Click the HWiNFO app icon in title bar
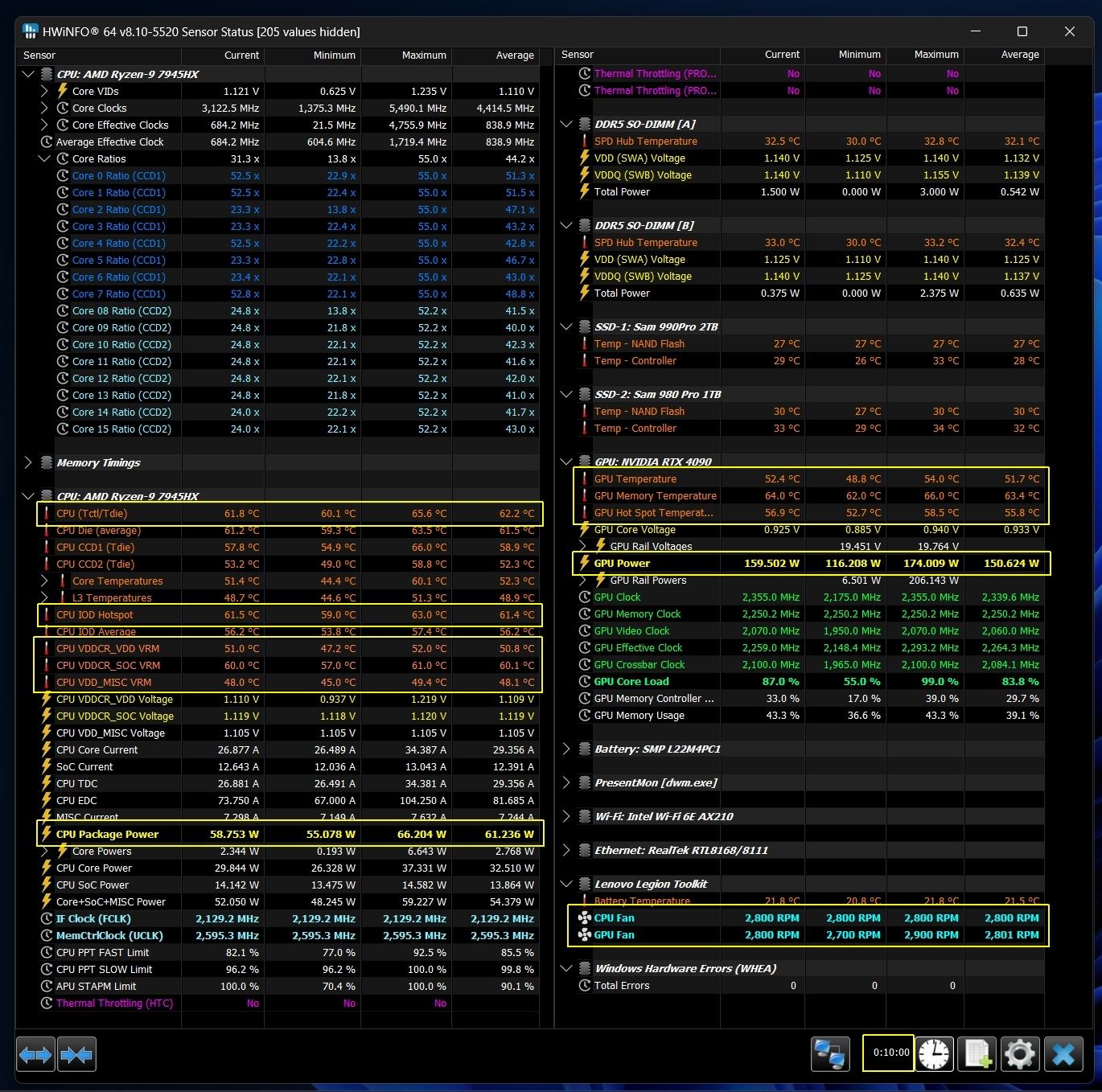Image resolution: width=1102 pixels, height=1092 pixels. click(x=30, y=31)
